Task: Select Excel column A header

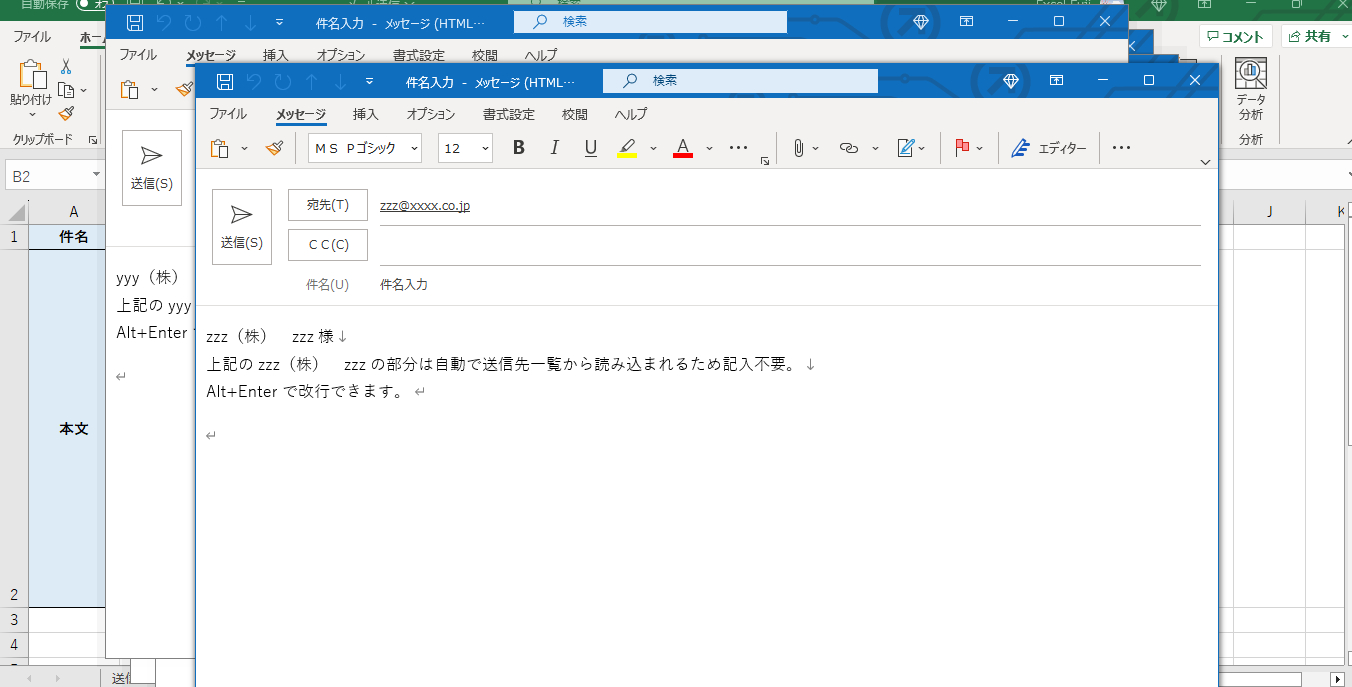Action: (x=74, y=212)
